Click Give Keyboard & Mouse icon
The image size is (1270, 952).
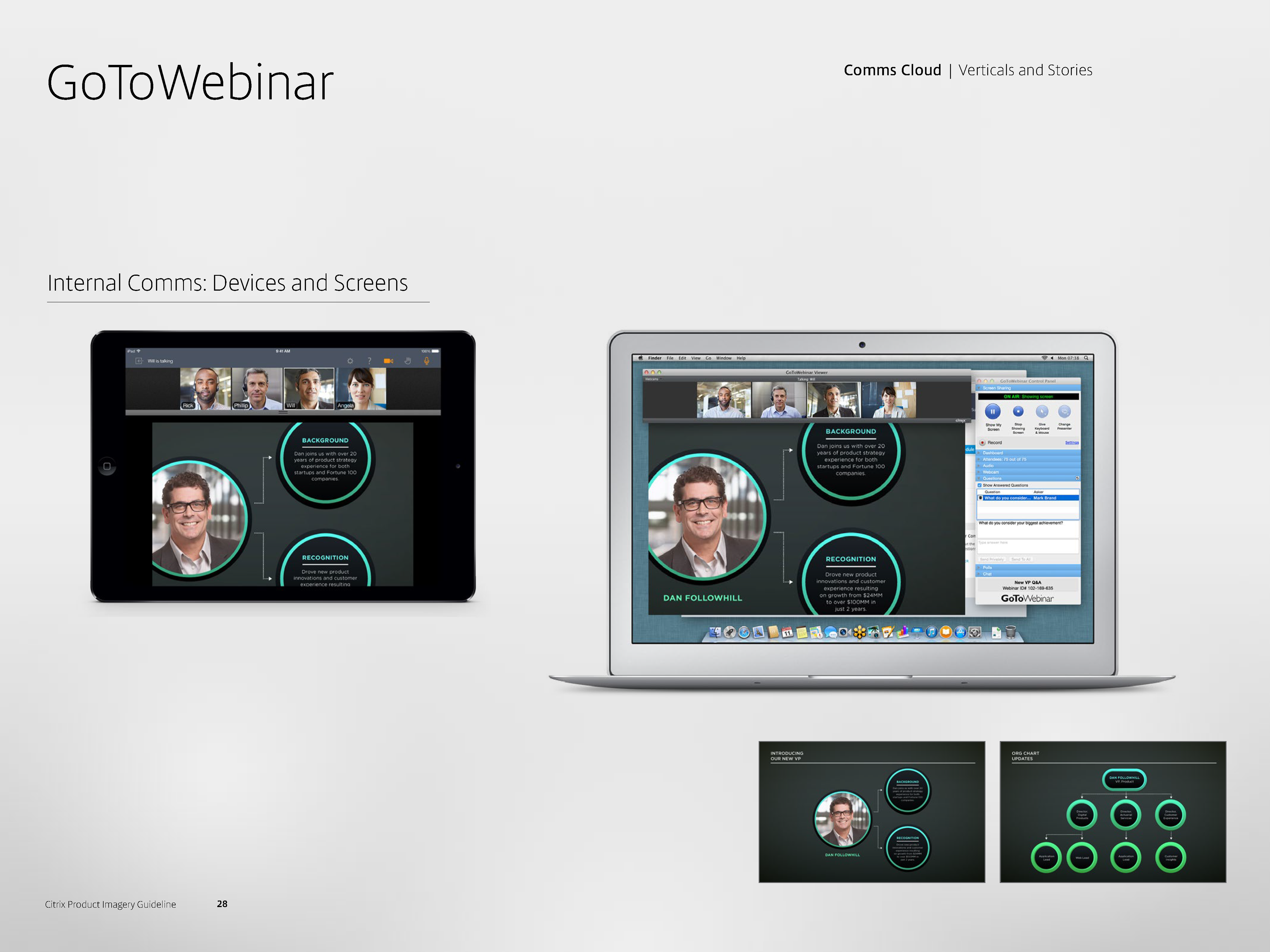[1041, 412]
